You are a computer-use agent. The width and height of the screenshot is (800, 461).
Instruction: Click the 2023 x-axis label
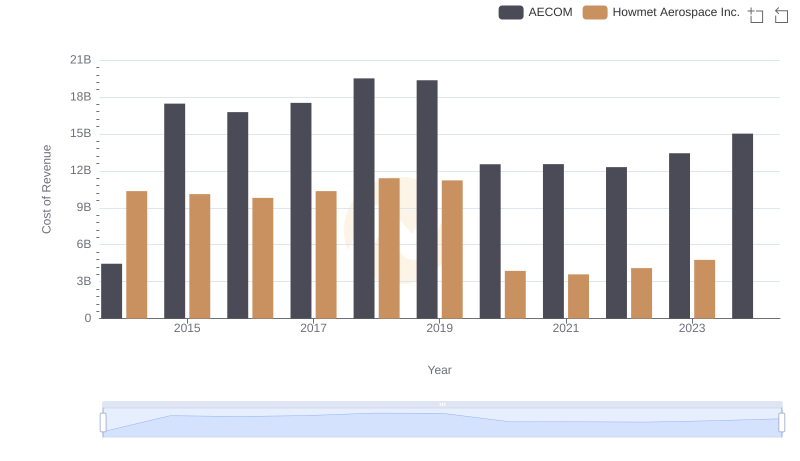[x=692, y=328]
